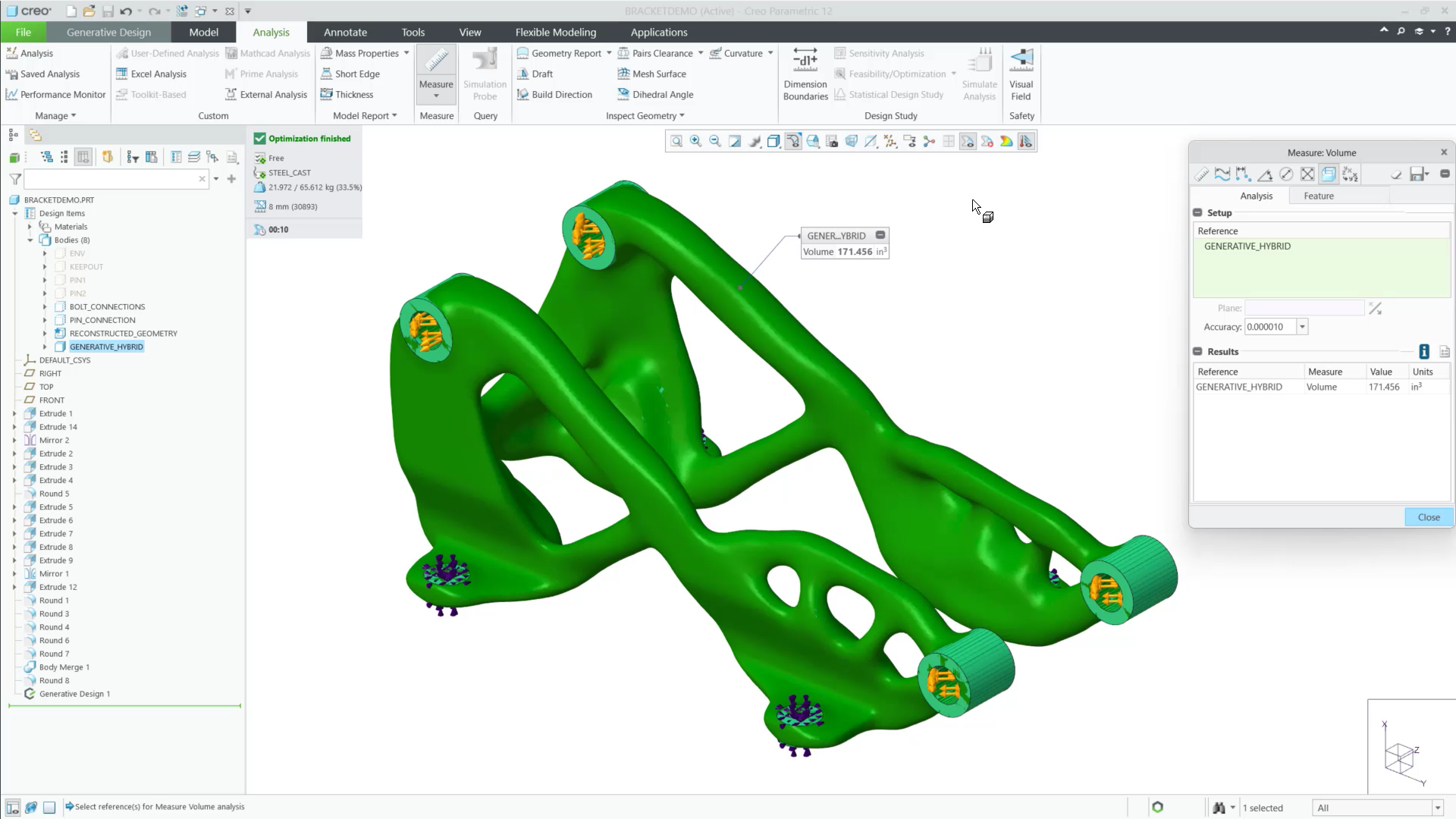Collapse the GENER..YBRID measurement callout

[880, 235]
